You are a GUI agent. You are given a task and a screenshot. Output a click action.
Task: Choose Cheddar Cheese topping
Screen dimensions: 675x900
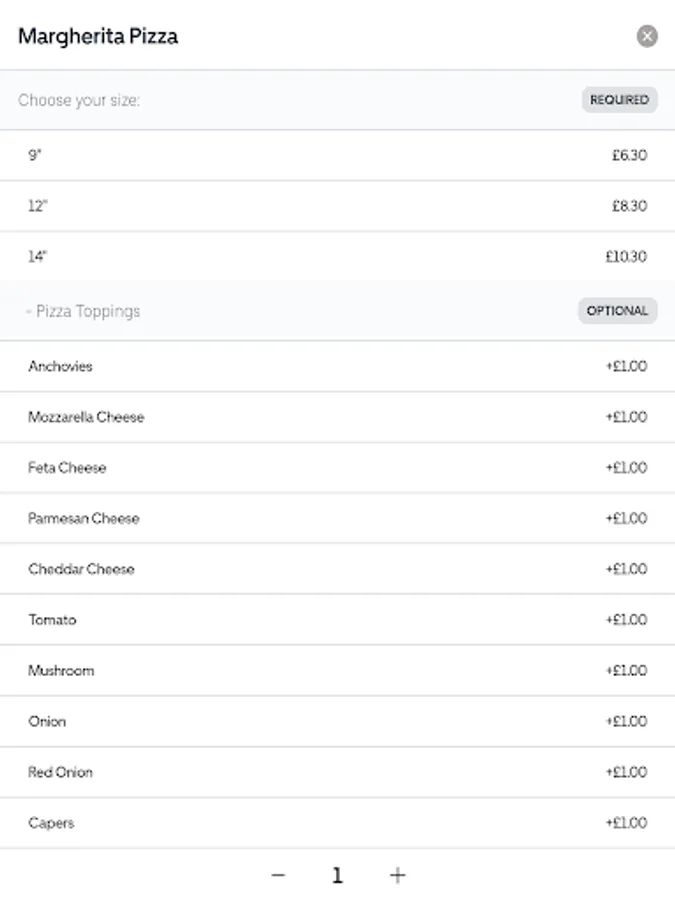point(337,569)
